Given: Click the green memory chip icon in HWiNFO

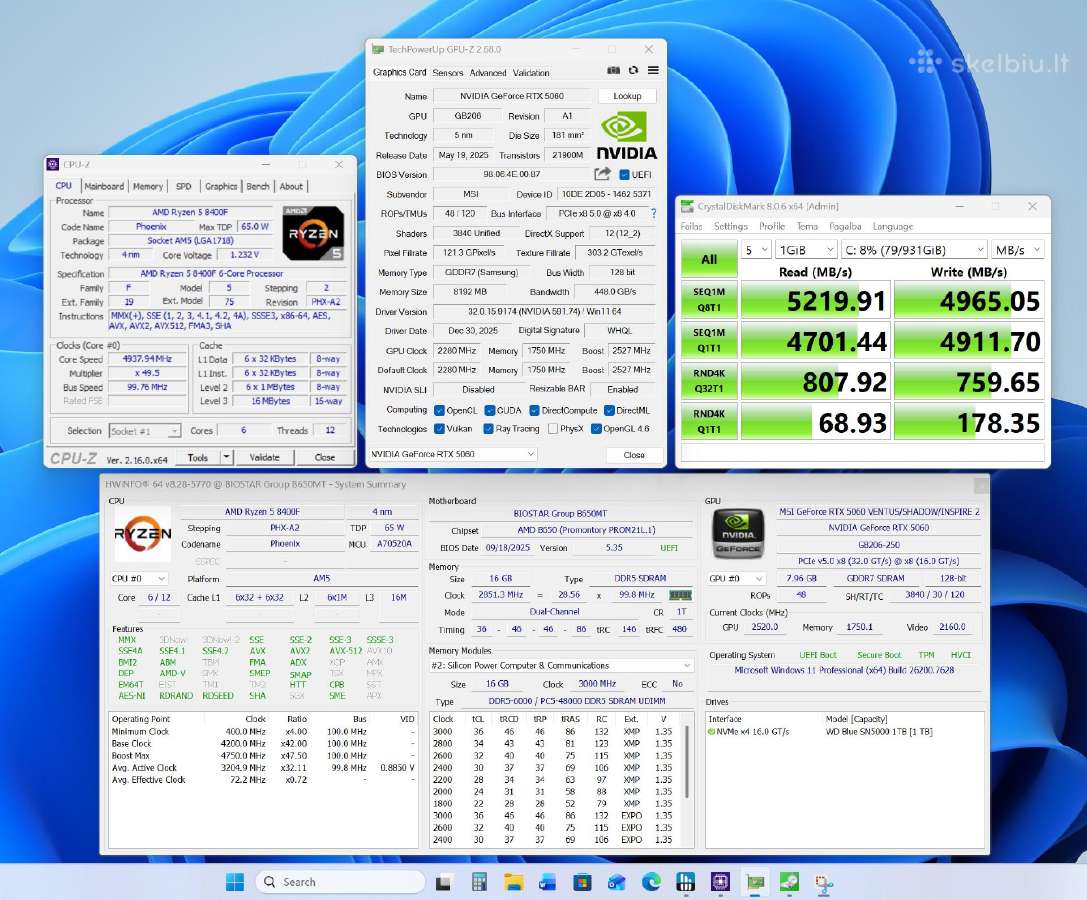Looking at the screenshot, I should click(x=680, y=595).
